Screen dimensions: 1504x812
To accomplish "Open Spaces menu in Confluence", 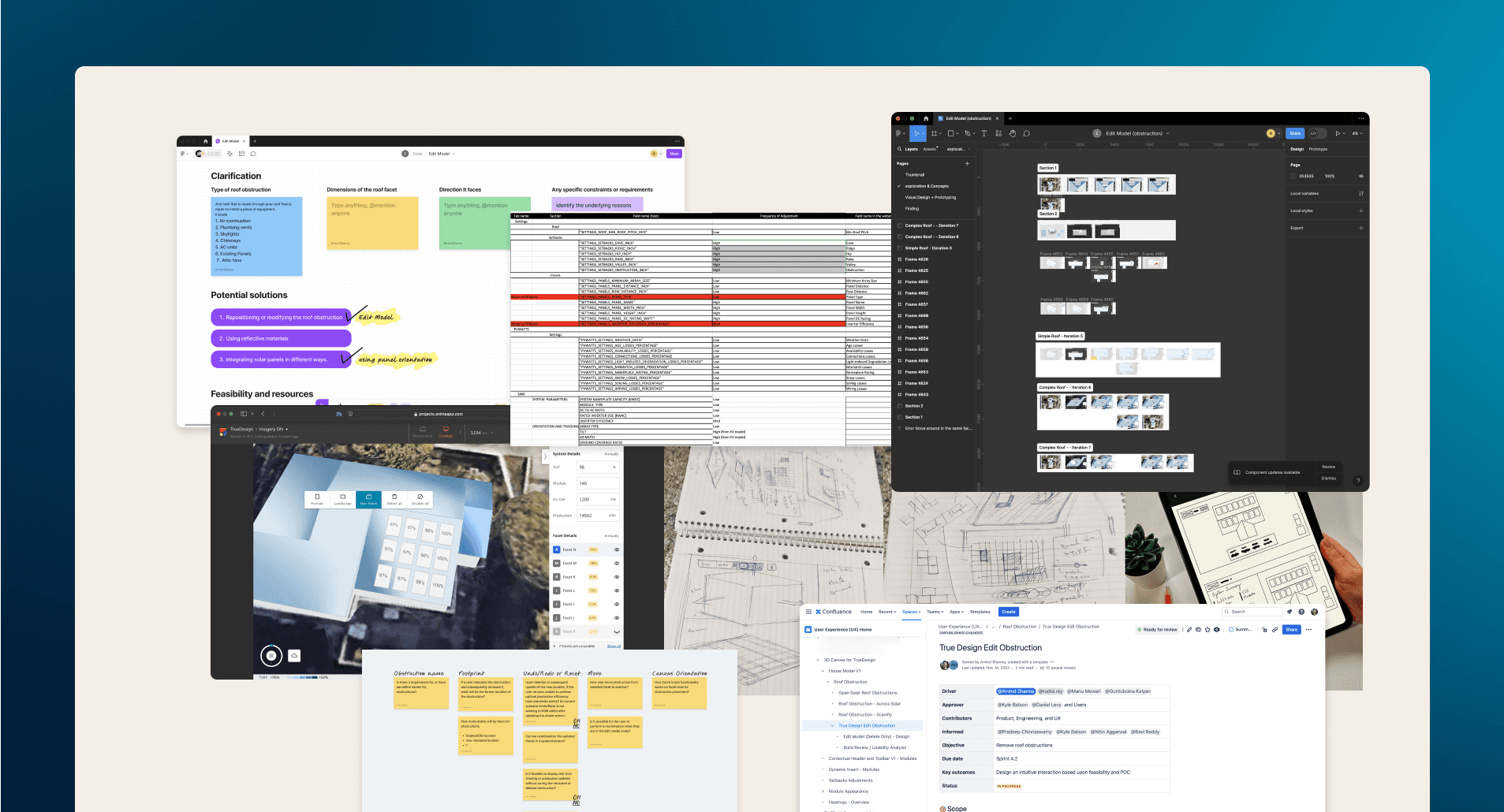I will (x=911, y=612).
